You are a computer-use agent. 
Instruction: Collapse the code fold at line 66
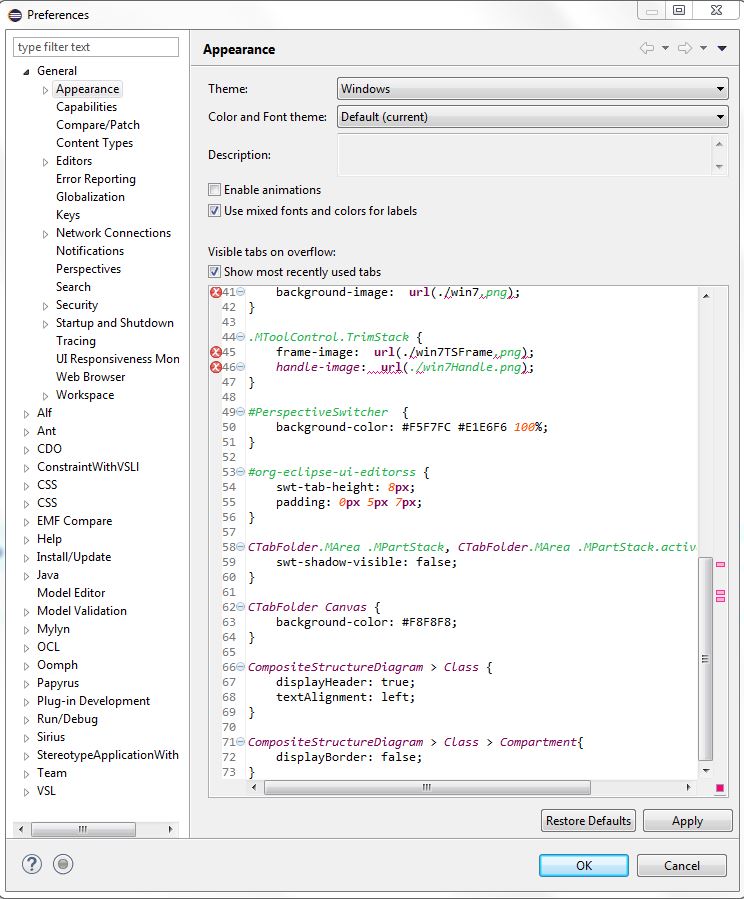click(x=241, y=667)
